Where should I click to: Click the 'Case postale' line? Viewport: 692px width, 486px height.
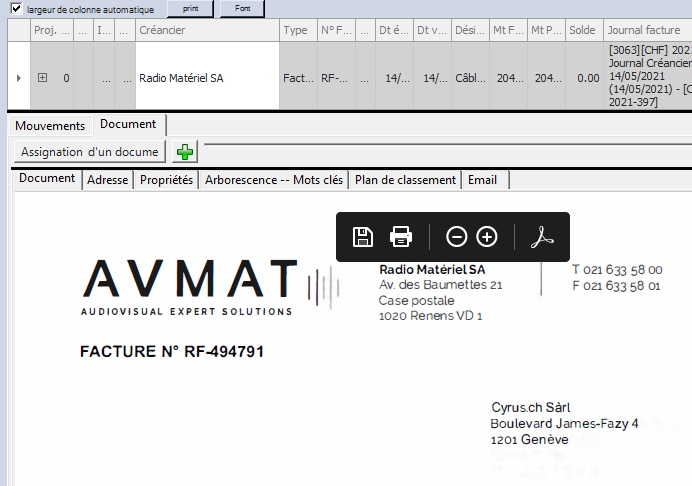point(416,301)
